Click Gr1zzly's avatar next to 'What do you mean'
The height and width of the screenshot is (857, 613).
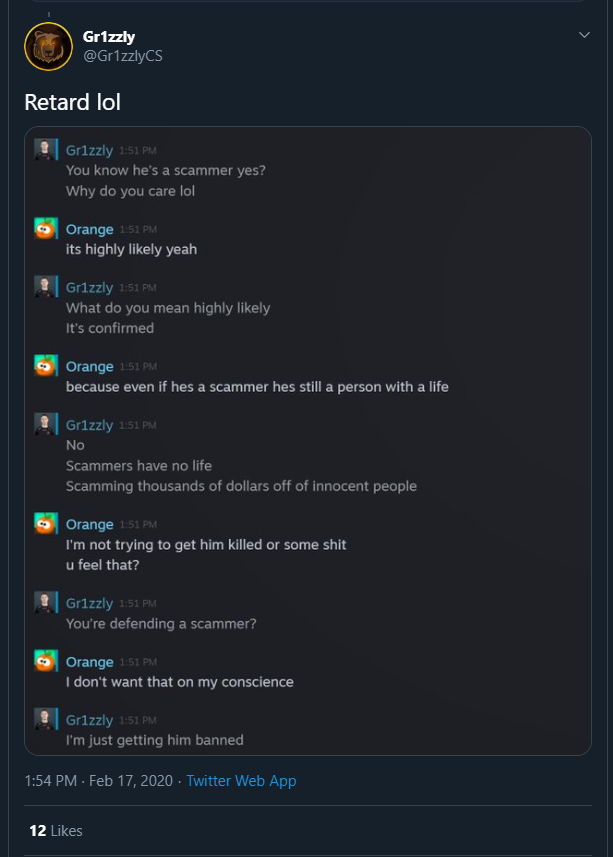coord(44,286)
